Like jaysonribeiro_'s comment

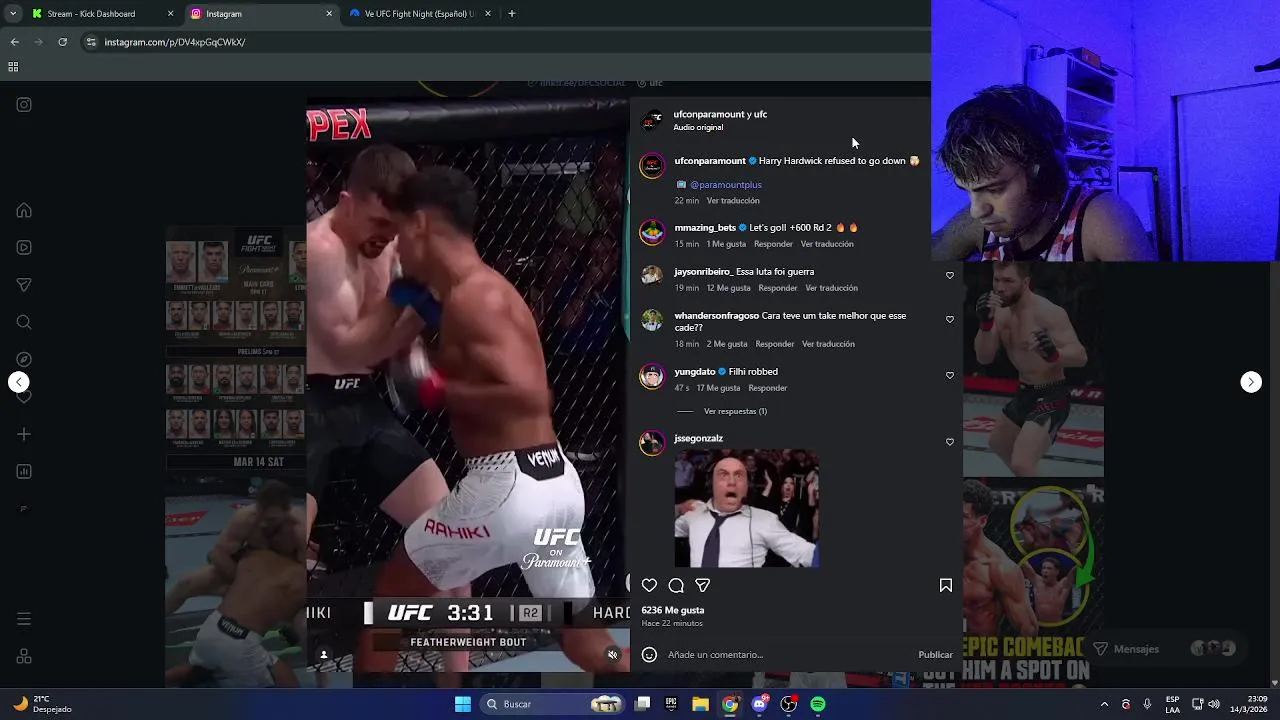pyautogui.click(x=950, y=275)
